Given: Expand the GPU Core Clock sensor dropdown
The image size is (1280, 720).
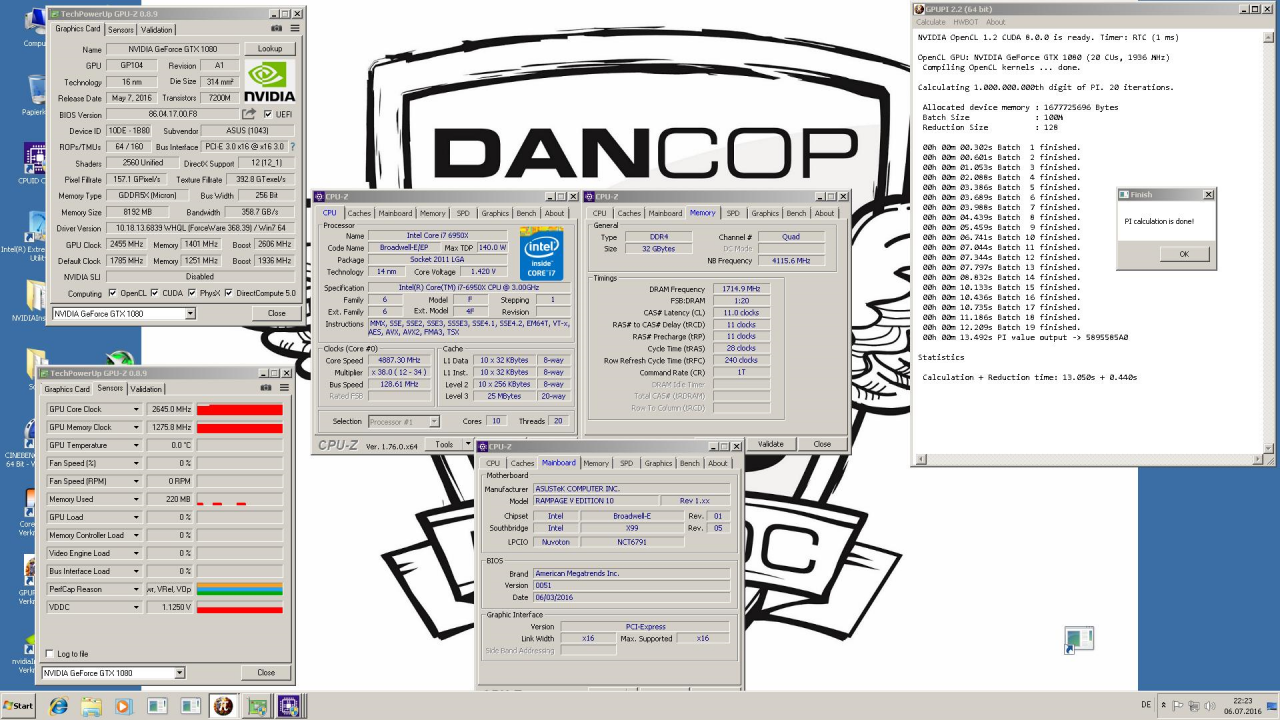Looking at the screenshot, I should point(136,409).
